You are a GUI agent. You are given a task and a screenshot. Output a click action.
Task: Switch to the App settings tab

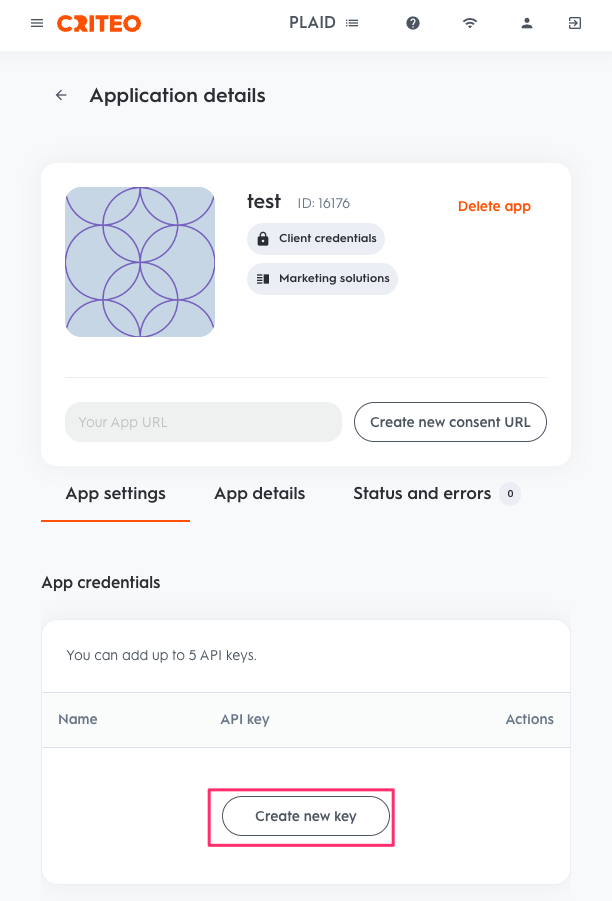pos(116,494)
